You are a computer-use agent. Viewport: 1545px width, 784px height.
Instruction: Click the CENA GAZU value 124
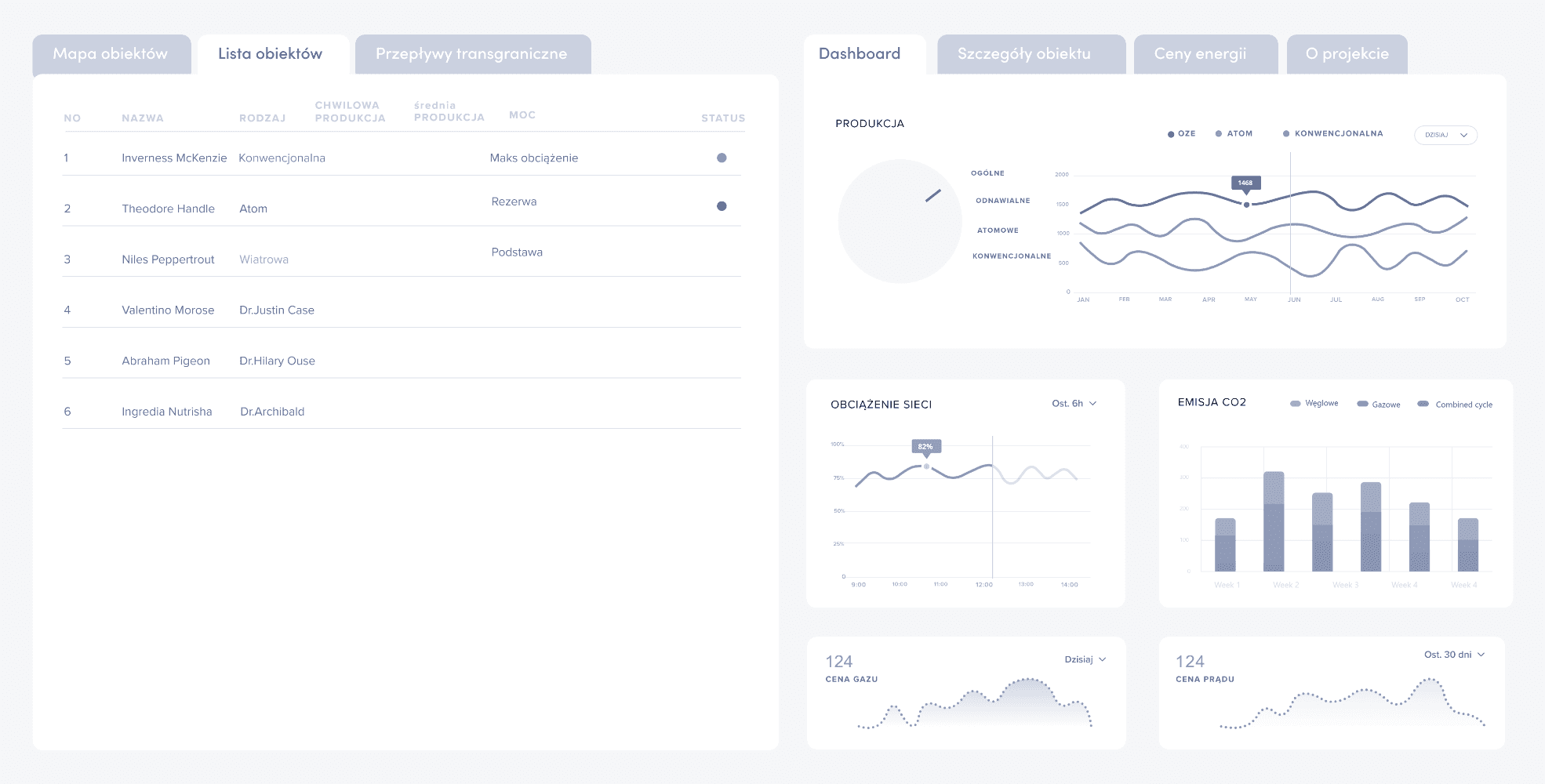[x=838, y=662]
